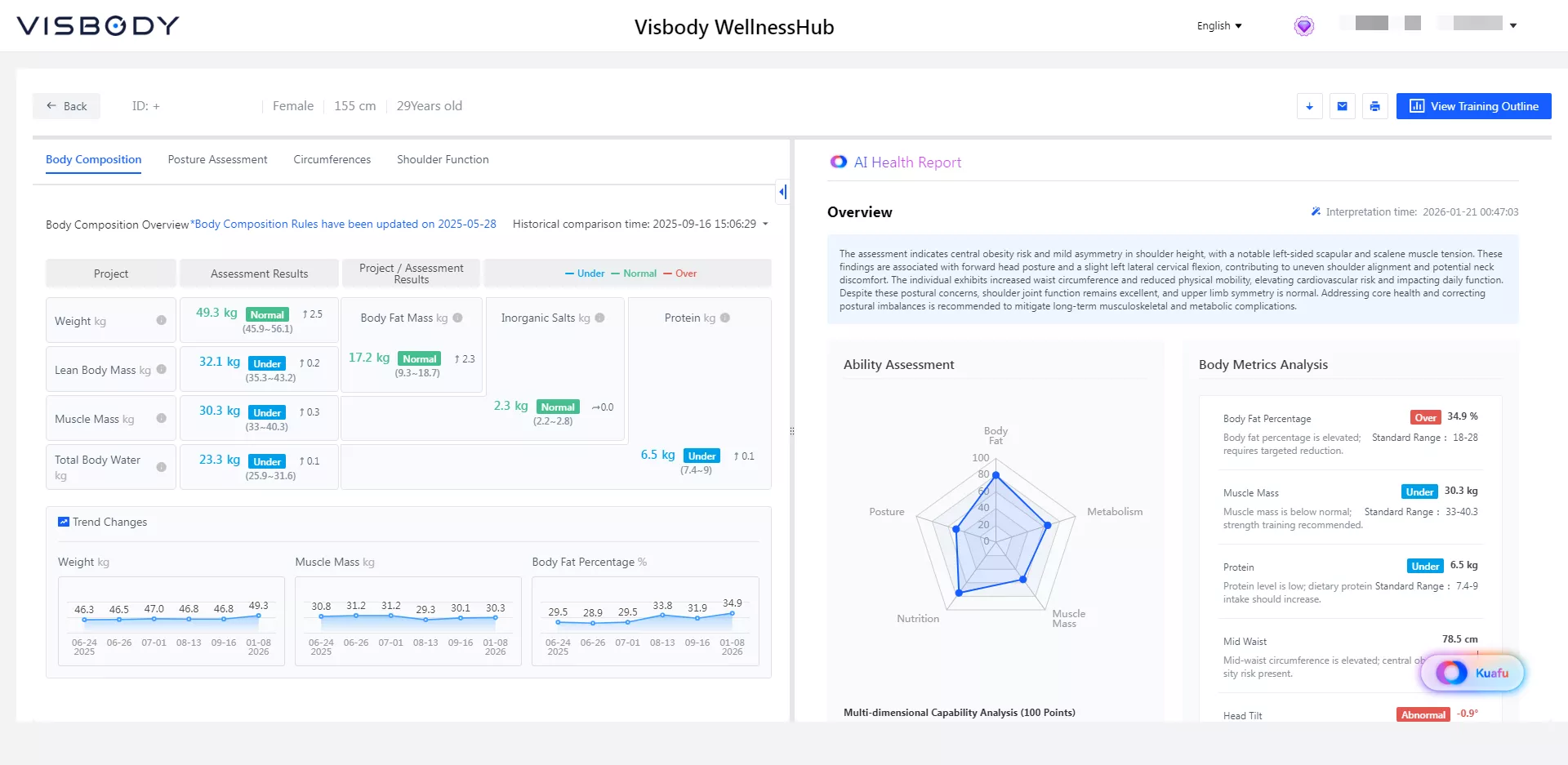Select the Circumferences tab
This screenshot has height=765, width=1568.
tap(332, 159)
